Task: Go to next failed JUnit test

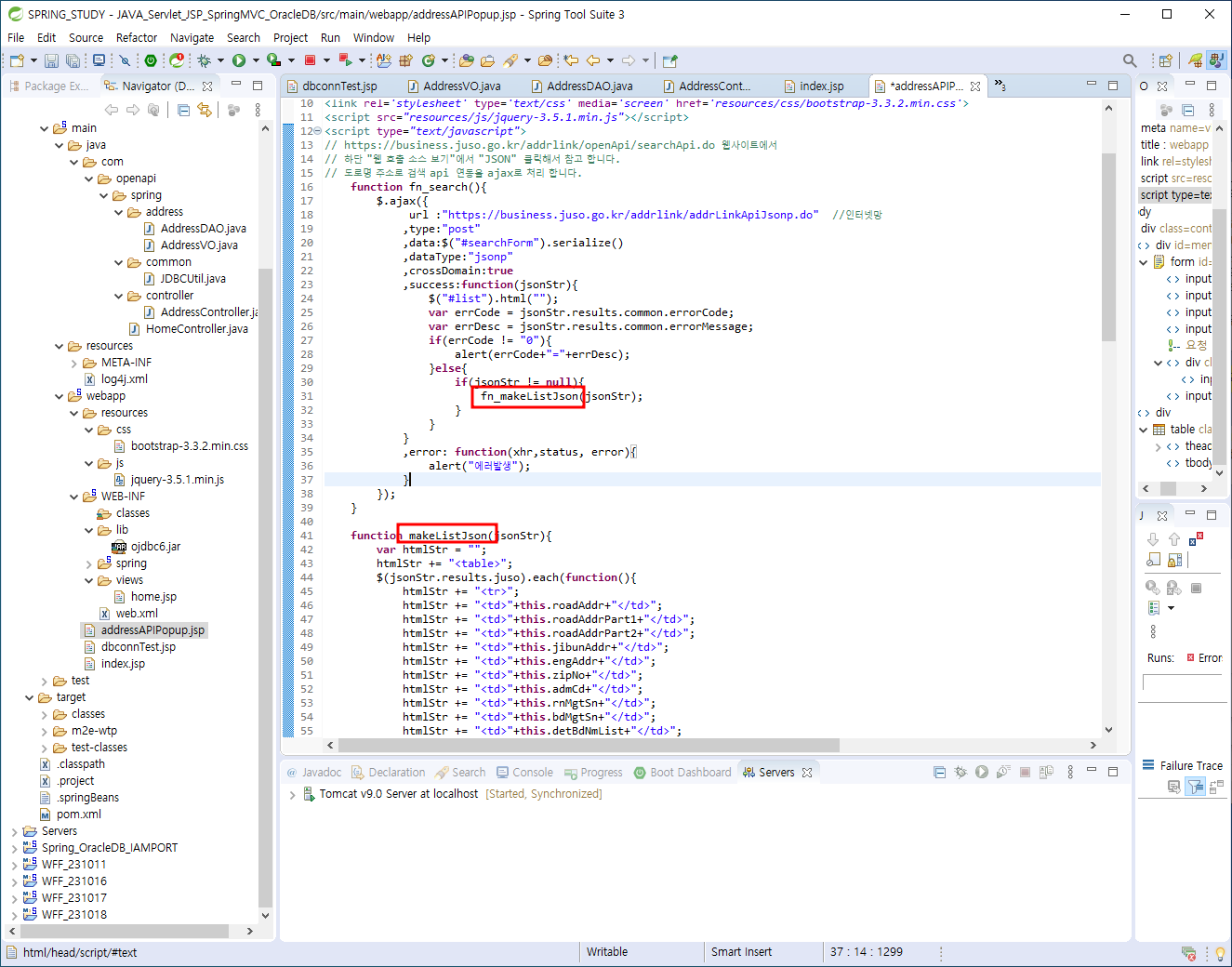Action: point(1153,539)
